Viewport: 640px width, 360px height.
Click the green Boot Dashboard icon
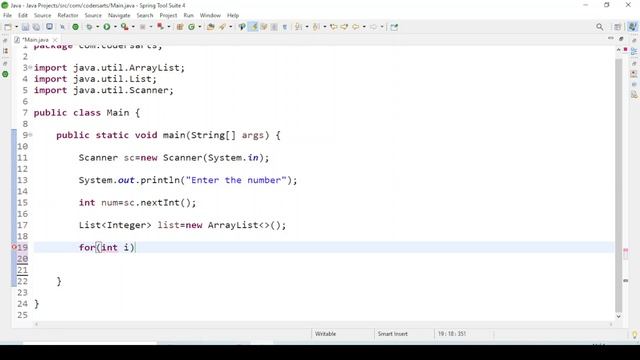(x=76, y=27)
